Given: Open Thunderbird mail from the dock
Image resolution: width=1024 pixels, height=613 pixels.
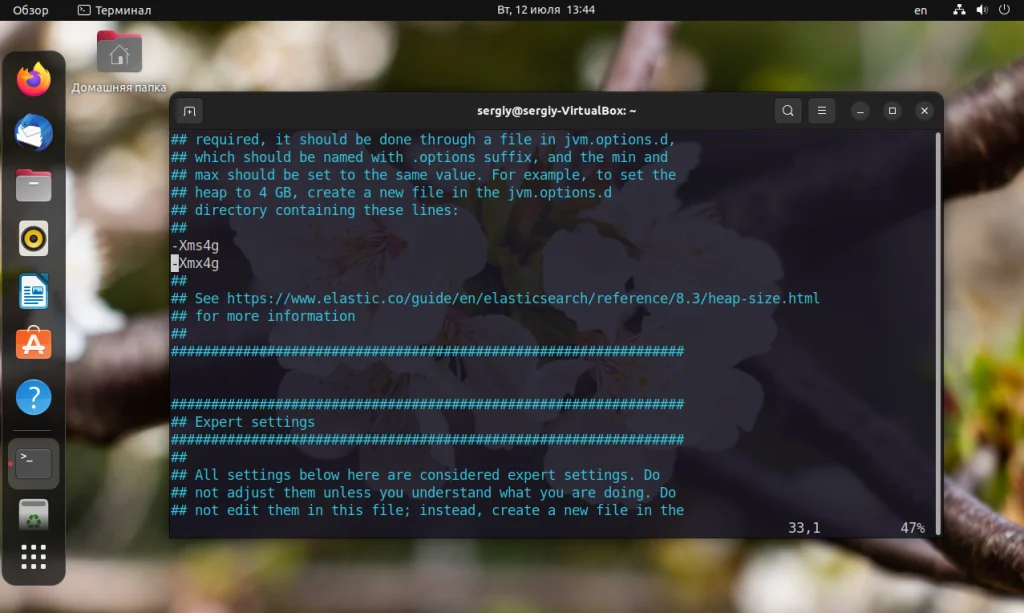Looking at the screenshot, I should click(x=33, y=133).
